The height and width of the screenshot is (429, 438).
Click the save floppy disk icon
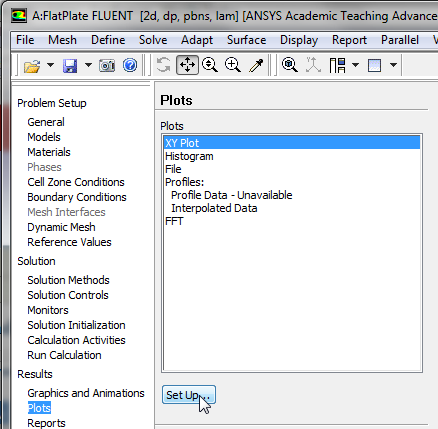tap(70, 65)
